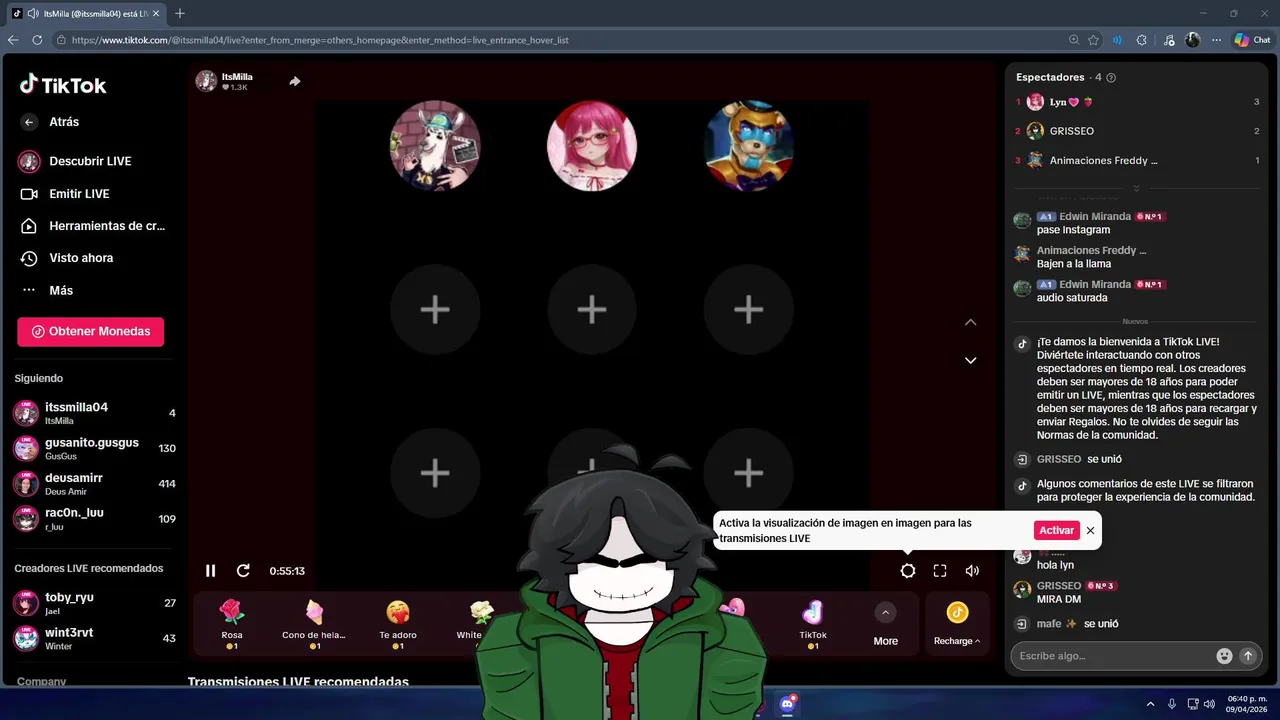
Task: Open wint3rvt recommended creator
Action: click(94, 638)
